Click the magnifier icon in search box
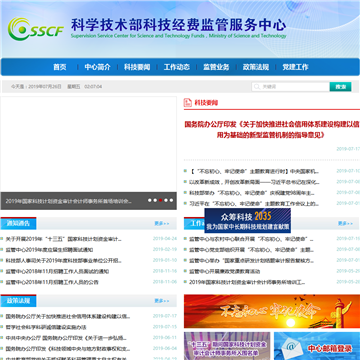The width and height of the screenshot is (360, 360). click(x=257, y=87)
